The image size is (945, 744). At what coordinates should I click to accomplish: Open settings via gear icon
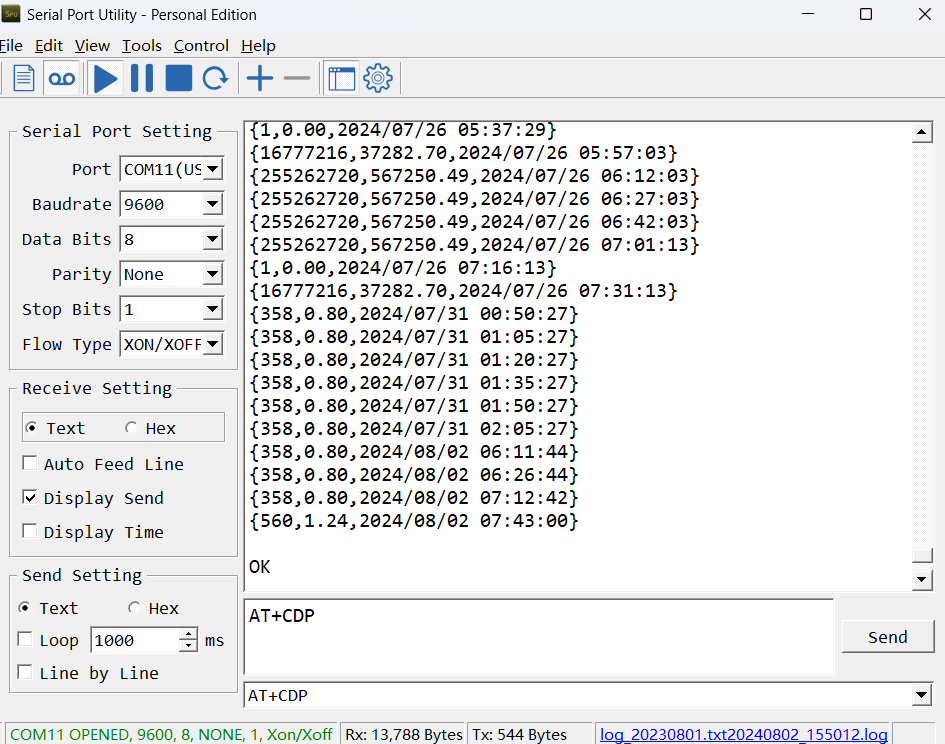378,78
